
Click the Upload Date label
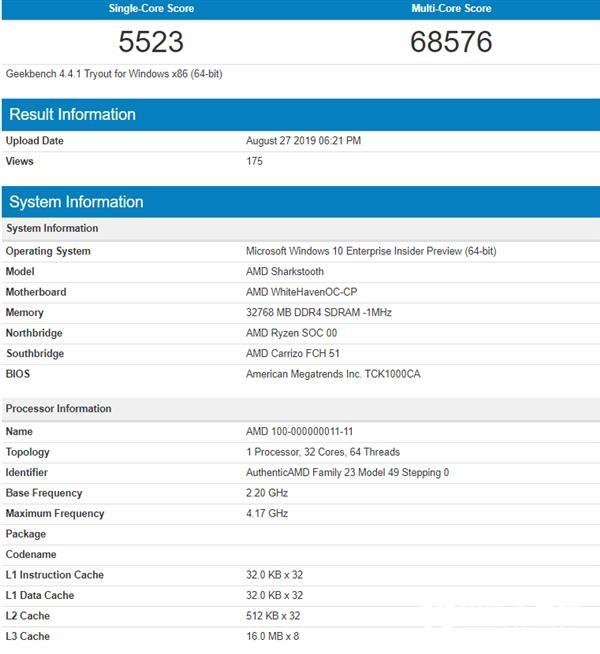point(35,141)
